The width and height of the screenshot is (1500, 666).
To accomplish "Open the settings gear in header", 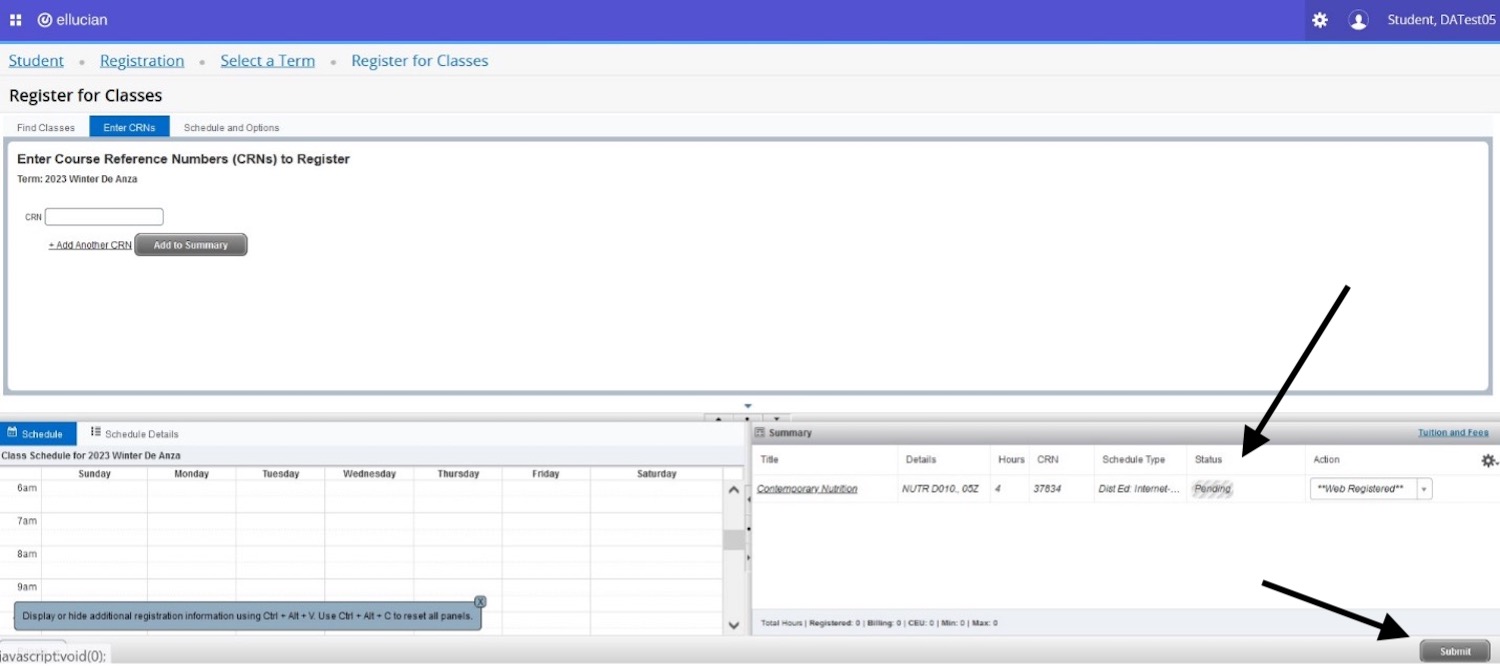I will [x=1320, y=20].
